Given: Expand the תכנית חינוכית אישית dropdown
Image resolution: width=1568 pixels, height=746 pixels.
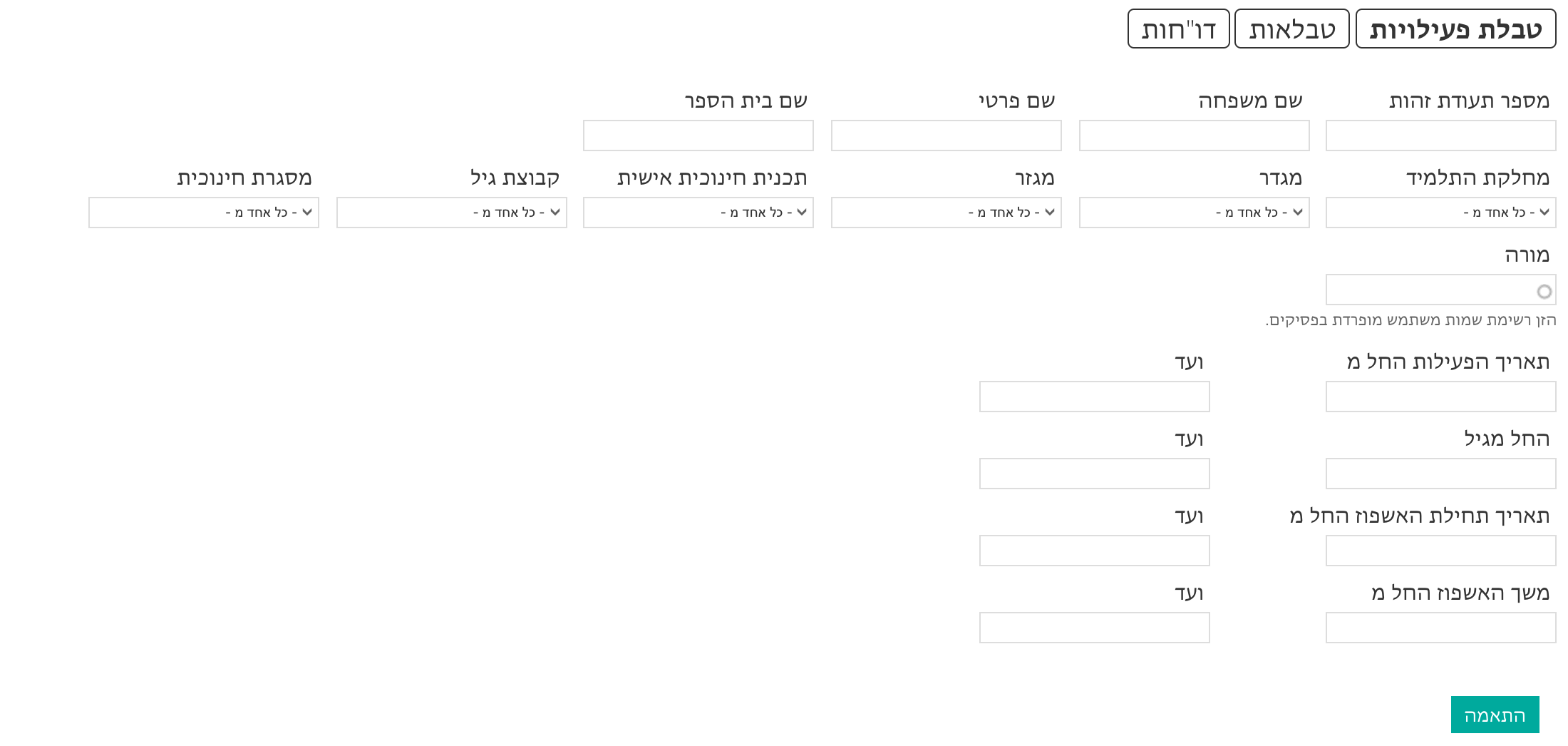Looking at the screenshot, I should 698,213.
